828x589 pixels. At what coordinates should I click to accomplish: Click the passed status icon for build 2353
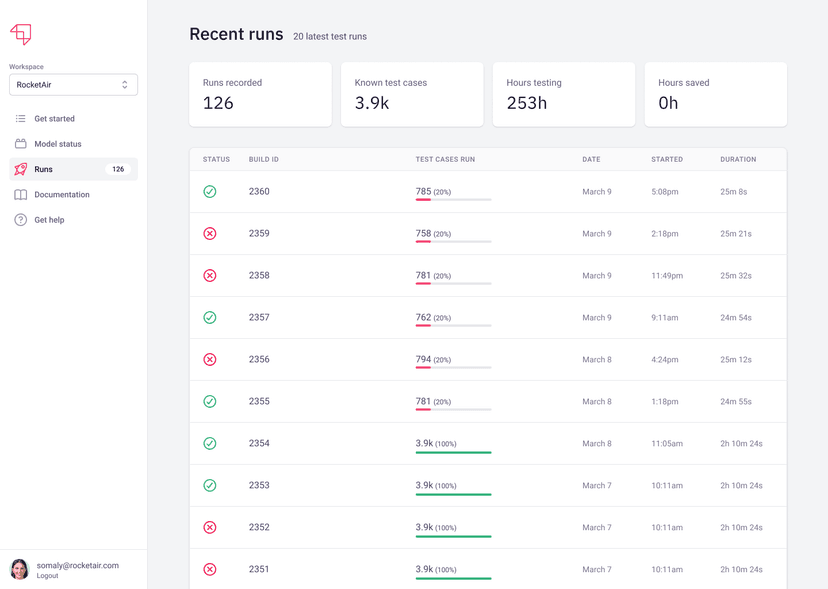coord(210,485)
